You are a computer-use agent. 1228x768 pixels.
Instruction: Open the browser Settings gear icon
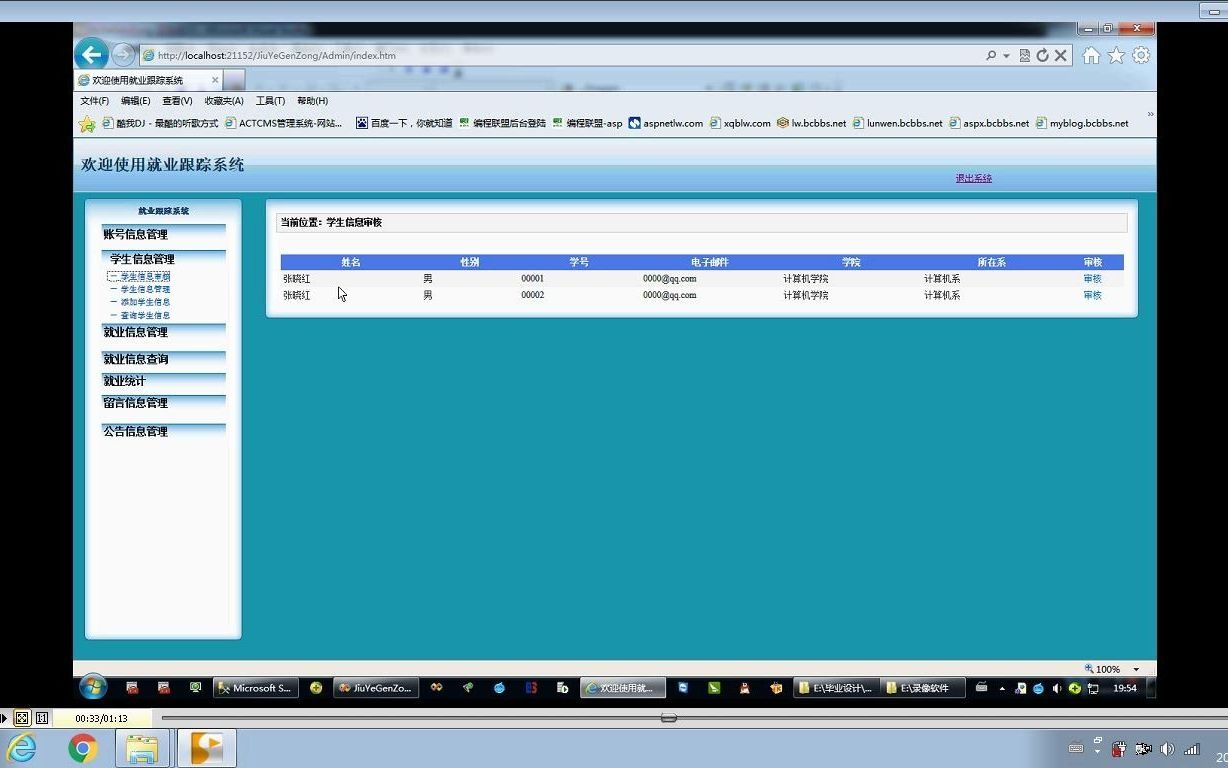(x=1141, y=56)
